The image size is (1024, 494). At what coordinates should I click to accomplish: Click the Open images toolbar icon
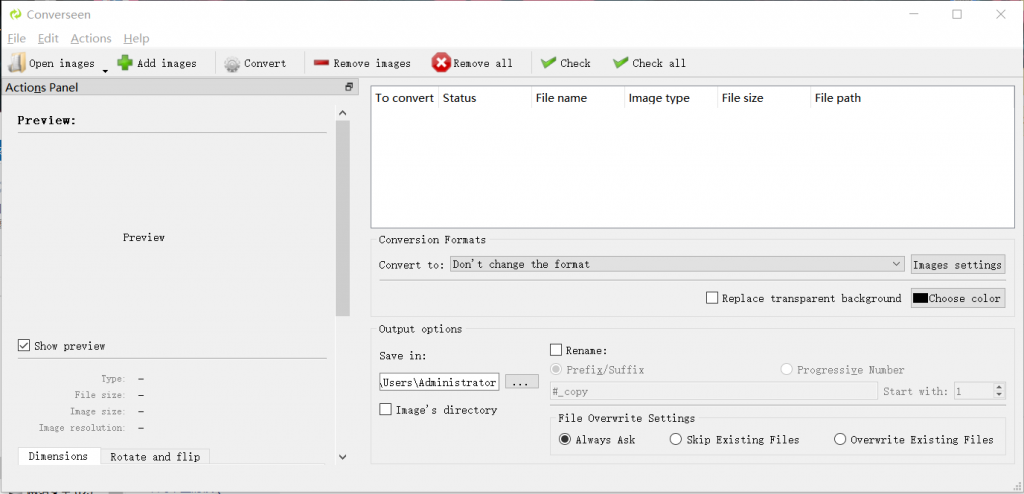17,63
